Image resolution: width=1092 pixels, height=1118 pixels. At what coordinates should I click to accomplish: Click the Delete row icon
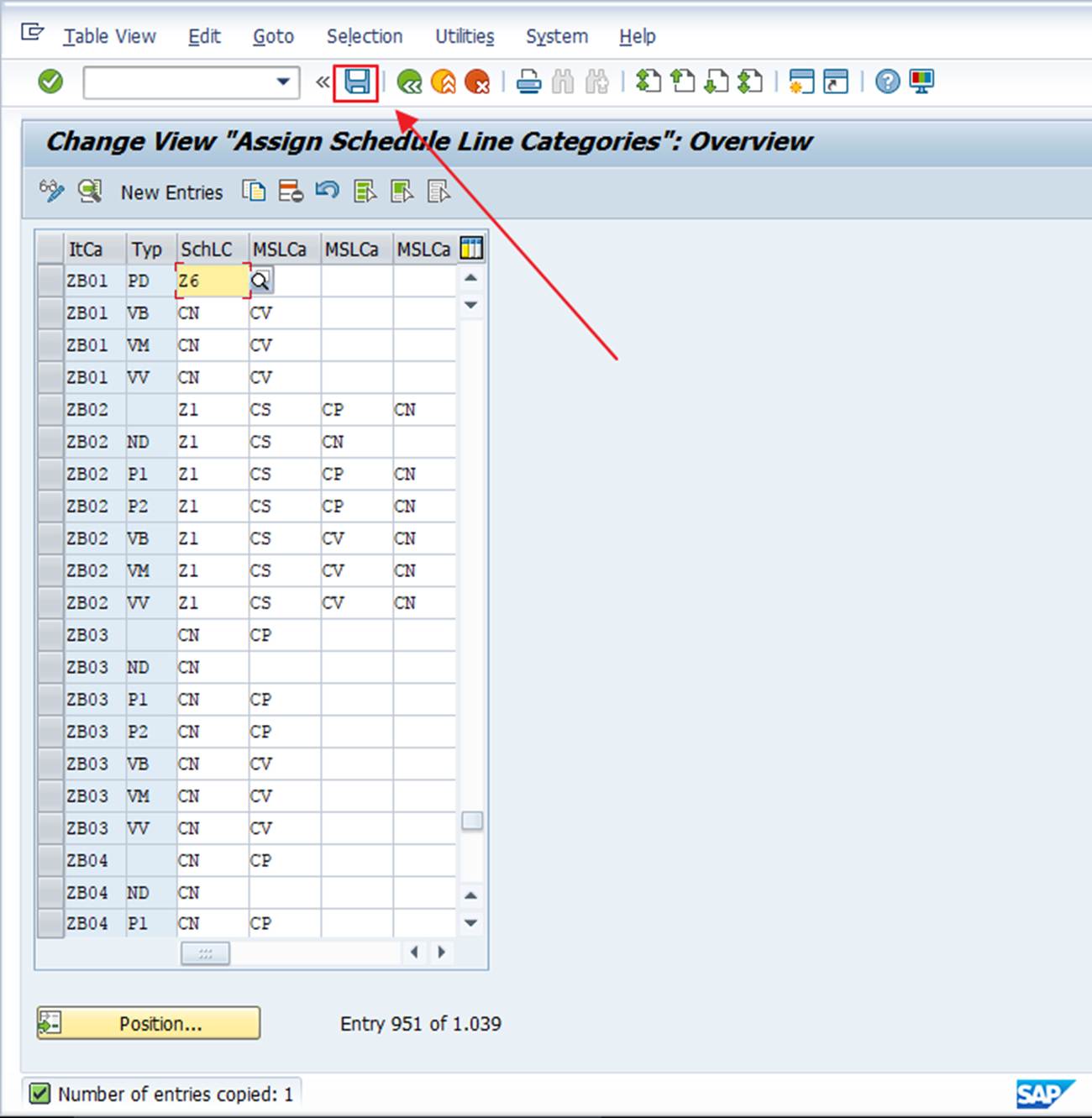pyautogui.click(x=291, y=192)
